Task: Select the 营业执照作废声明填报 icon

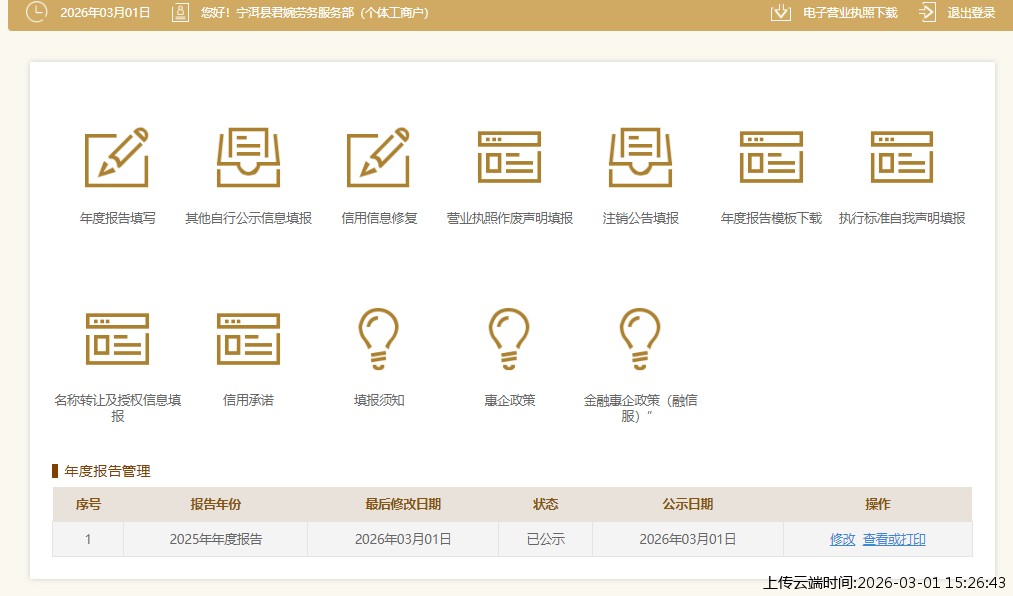Action: (509, 158)
